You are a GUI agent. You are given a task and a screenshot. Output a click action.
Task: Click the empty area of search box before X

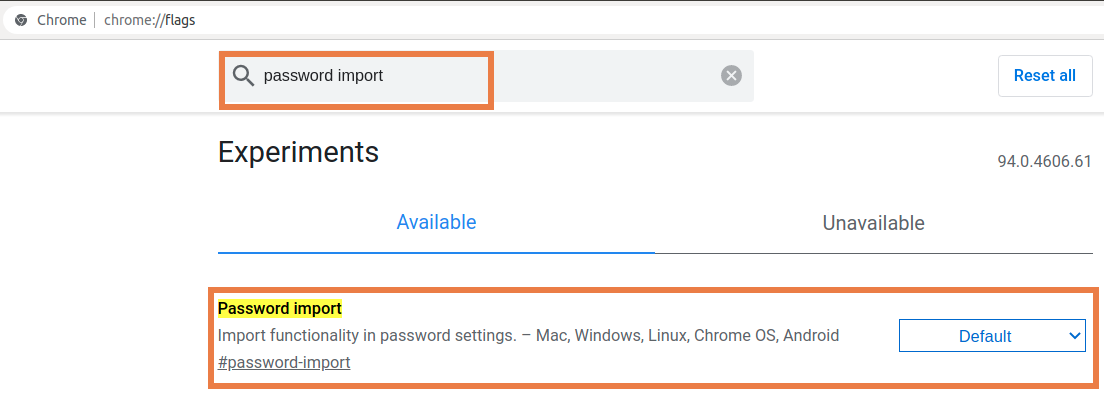[606, 75]
